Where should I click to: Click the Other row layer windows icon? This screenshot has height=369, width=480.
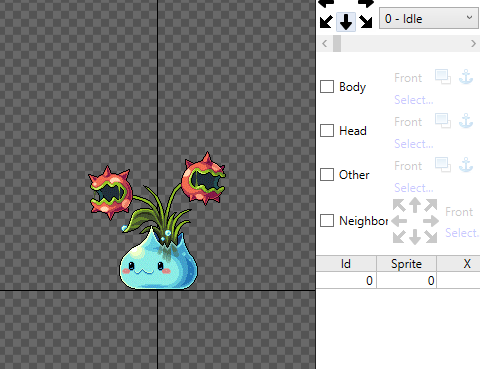coord(443,165)
